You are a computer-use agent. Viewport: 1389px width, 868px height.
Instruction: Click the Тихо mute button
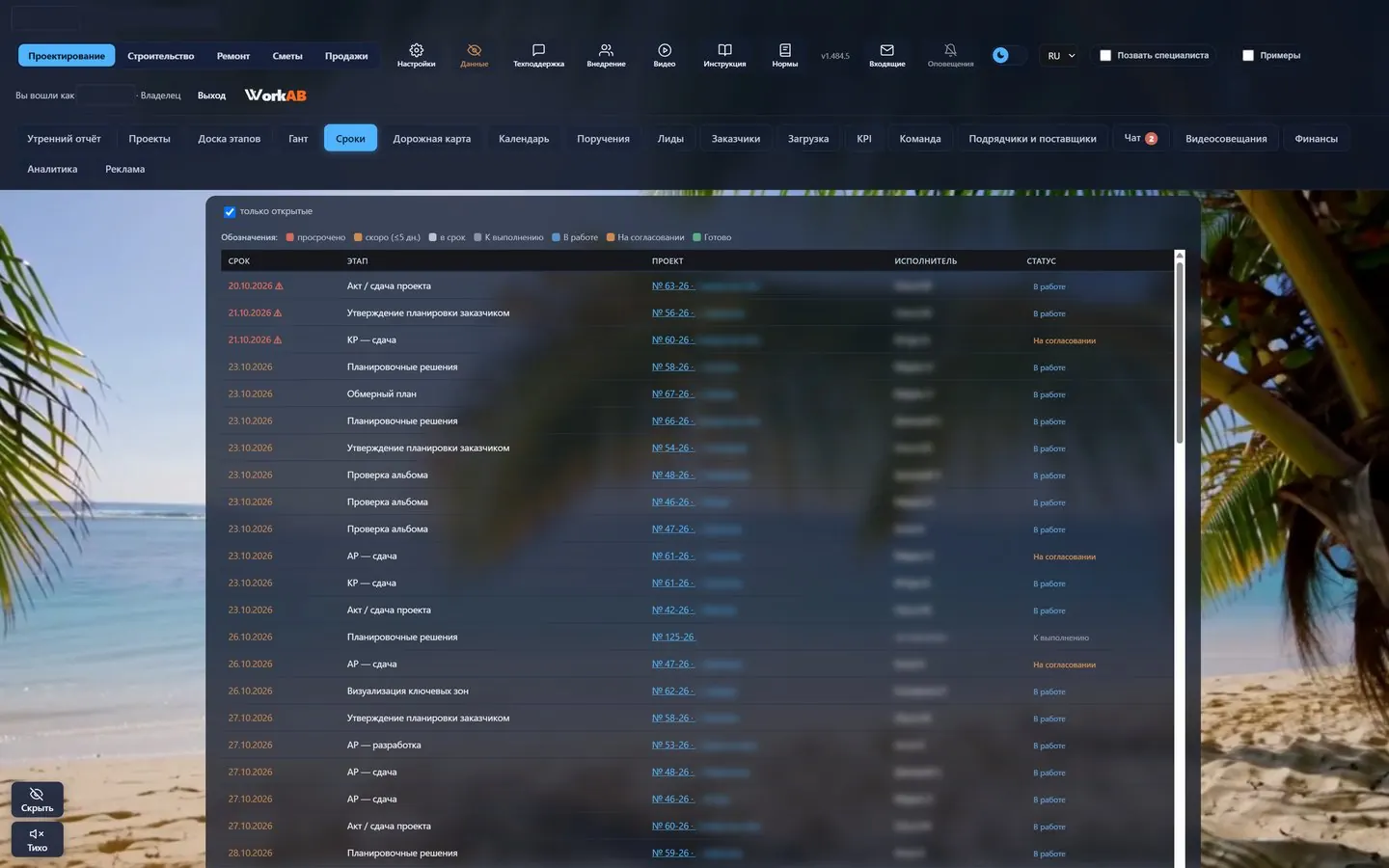pyautogui.click(x=38, y=839)
